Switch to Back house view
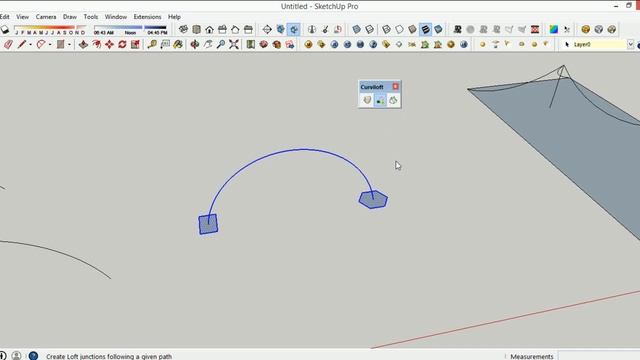The image size is (640, 360). [235, 29]
